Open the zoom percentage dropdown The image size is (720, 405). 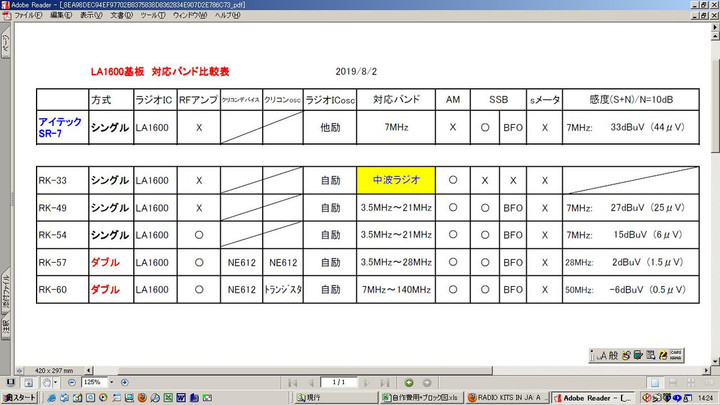click(x=113, y=382)
